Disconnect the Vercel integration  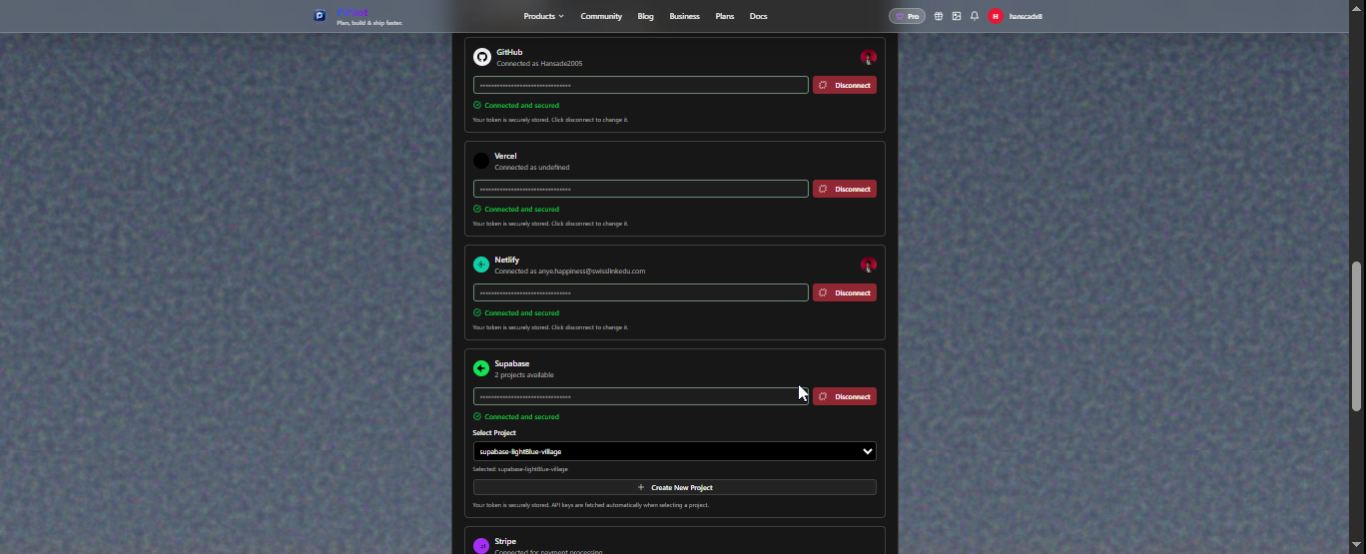click(844, 189)
